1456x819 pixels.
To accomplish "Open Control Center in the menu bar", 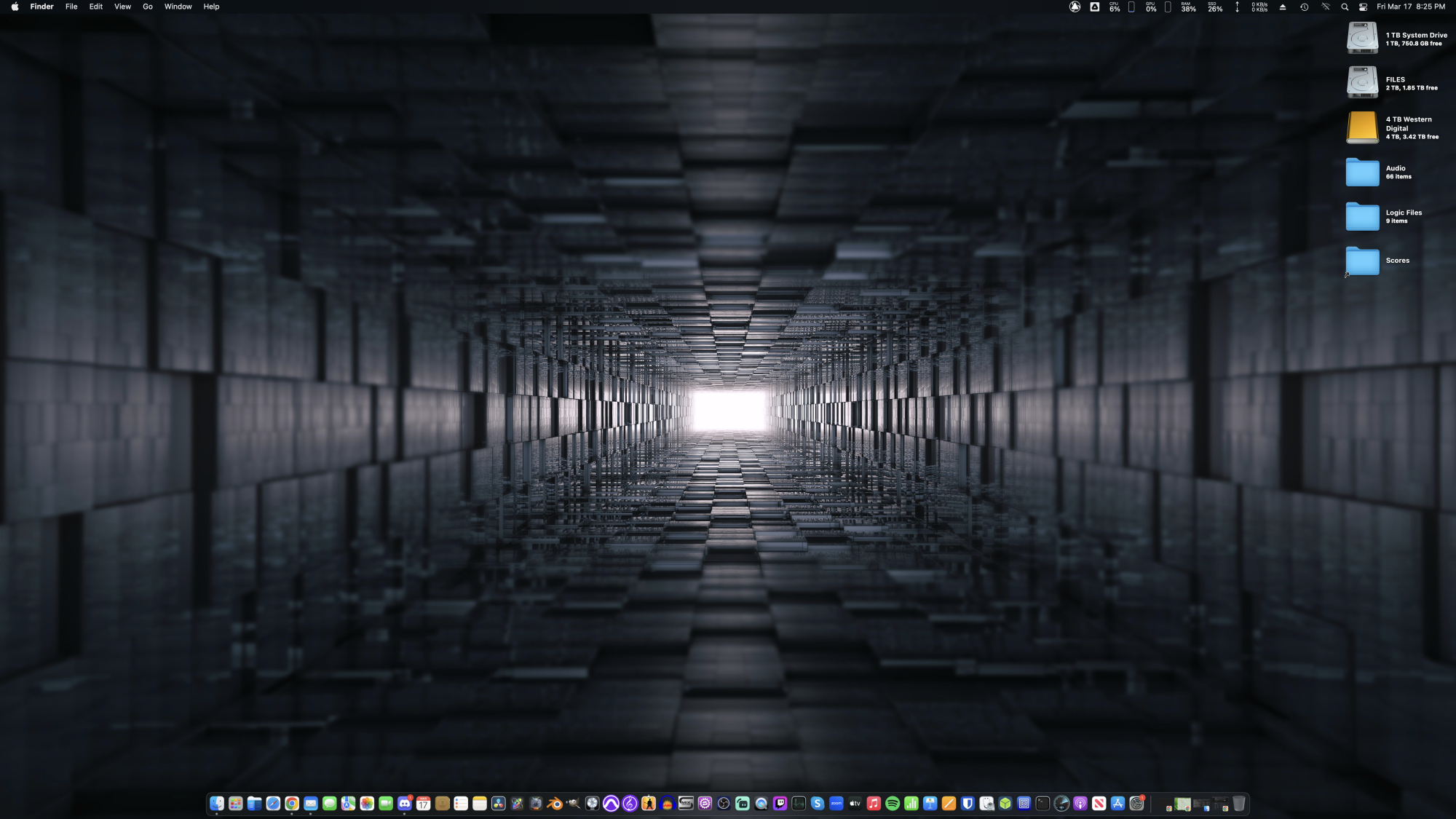I will (1363, 7).
